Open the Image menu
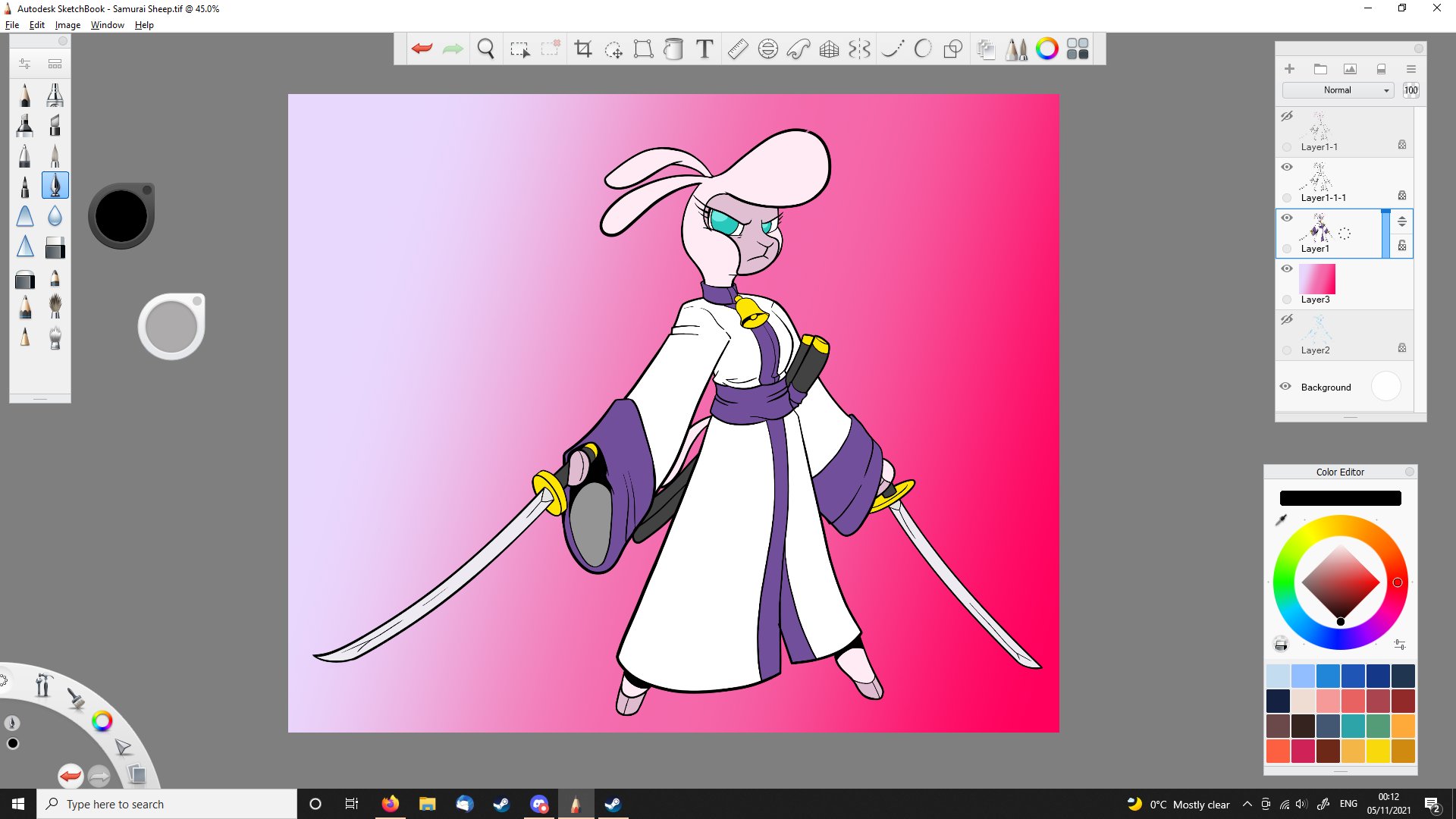This screenshot has width=1456, height=819. coord(67,25)
